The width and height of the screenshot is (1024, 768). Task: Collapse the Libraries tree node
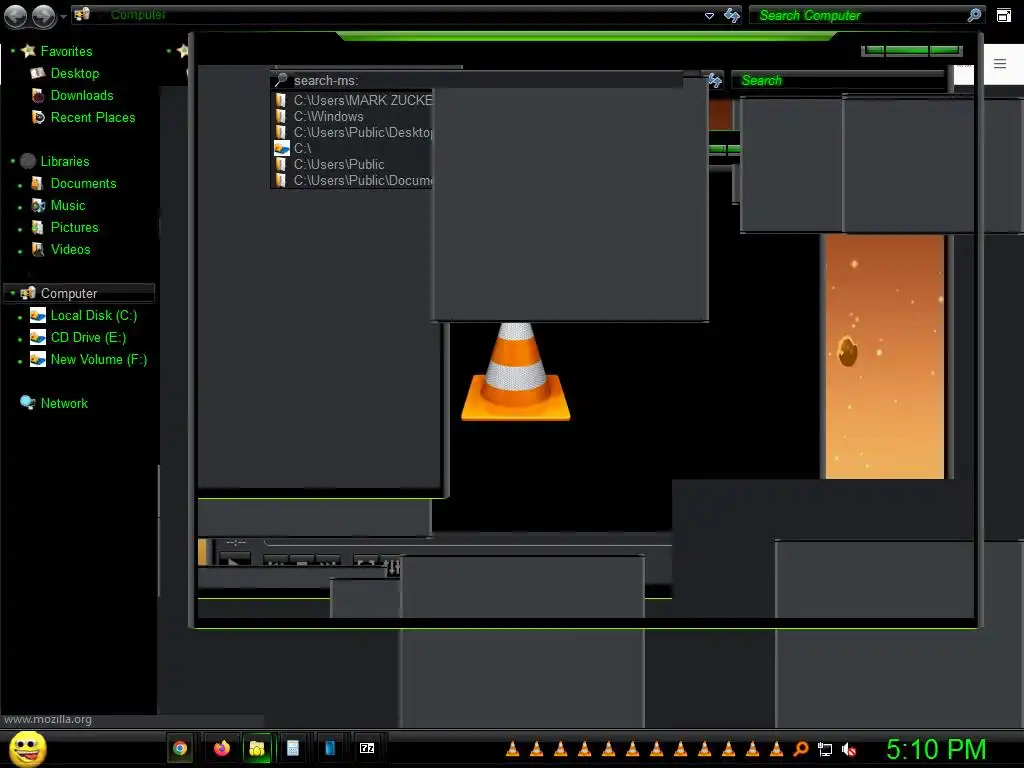tap(12, 161)
